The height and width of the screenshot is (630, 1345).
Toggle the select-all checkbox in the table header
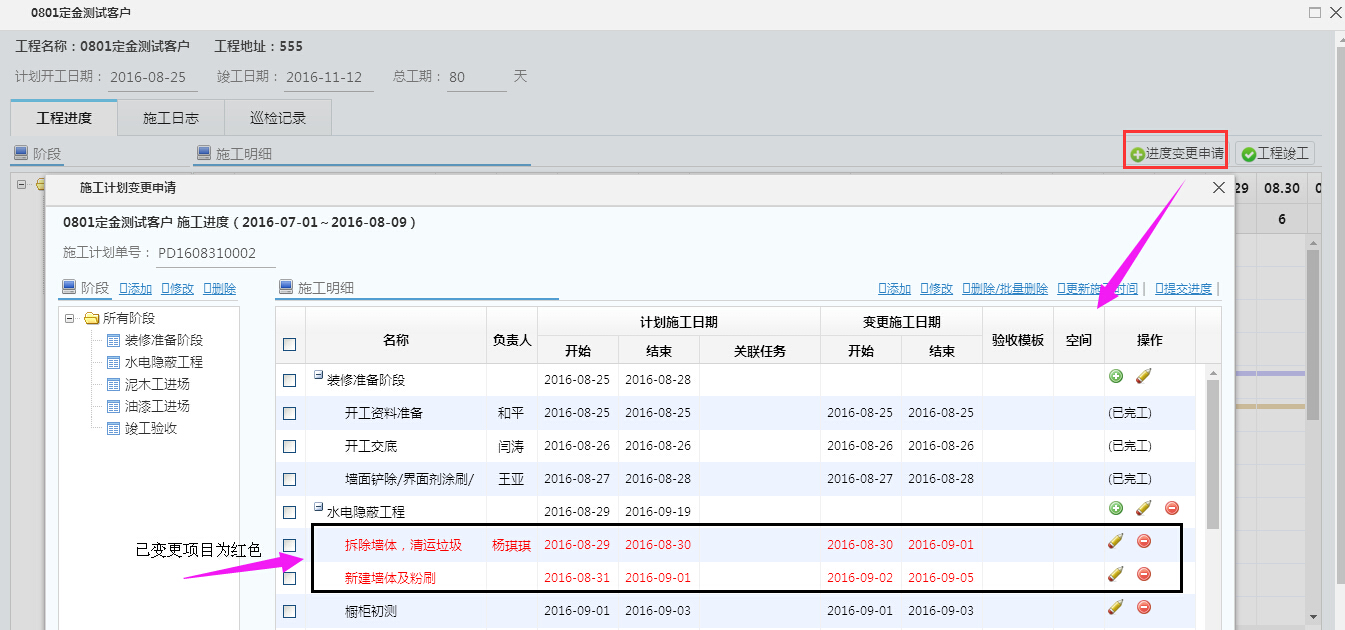[289, 343]
